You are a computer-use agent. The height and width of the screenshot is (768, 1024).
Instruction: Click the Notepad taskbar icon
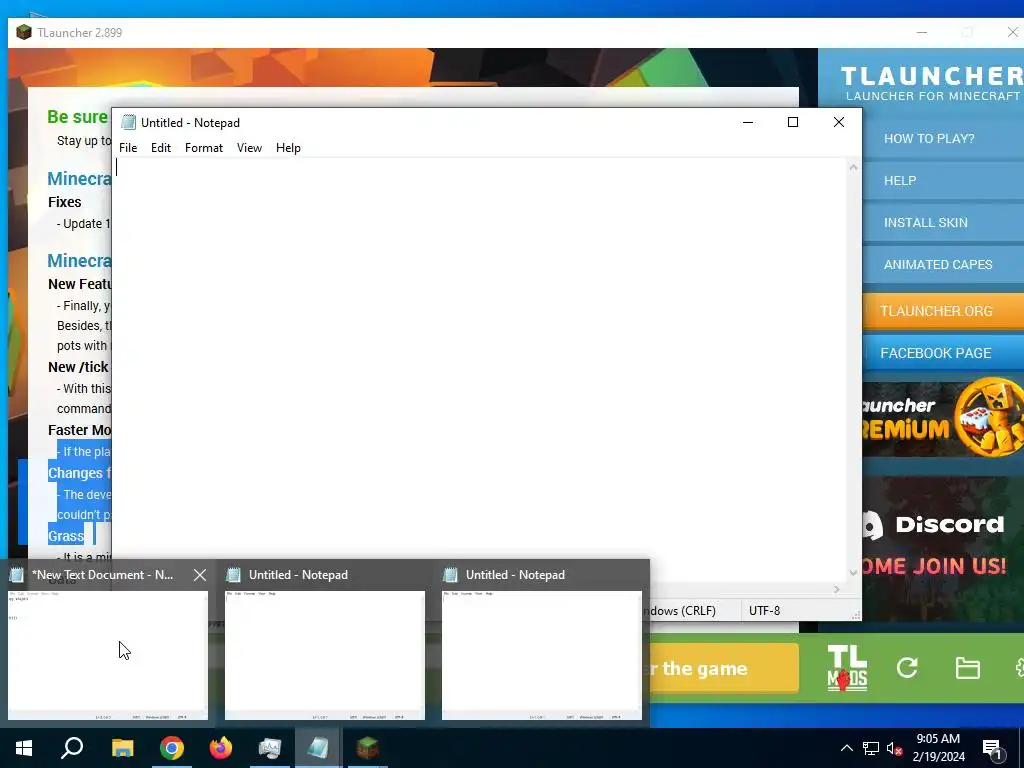tap(318, 748)
